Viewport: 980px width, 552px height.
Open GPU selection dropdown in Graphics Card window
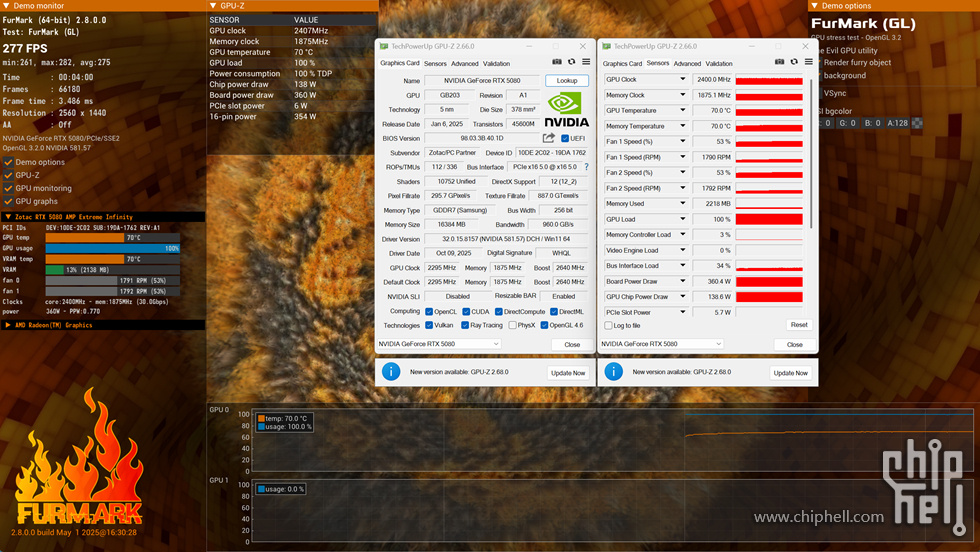click(x=438, y=344)
